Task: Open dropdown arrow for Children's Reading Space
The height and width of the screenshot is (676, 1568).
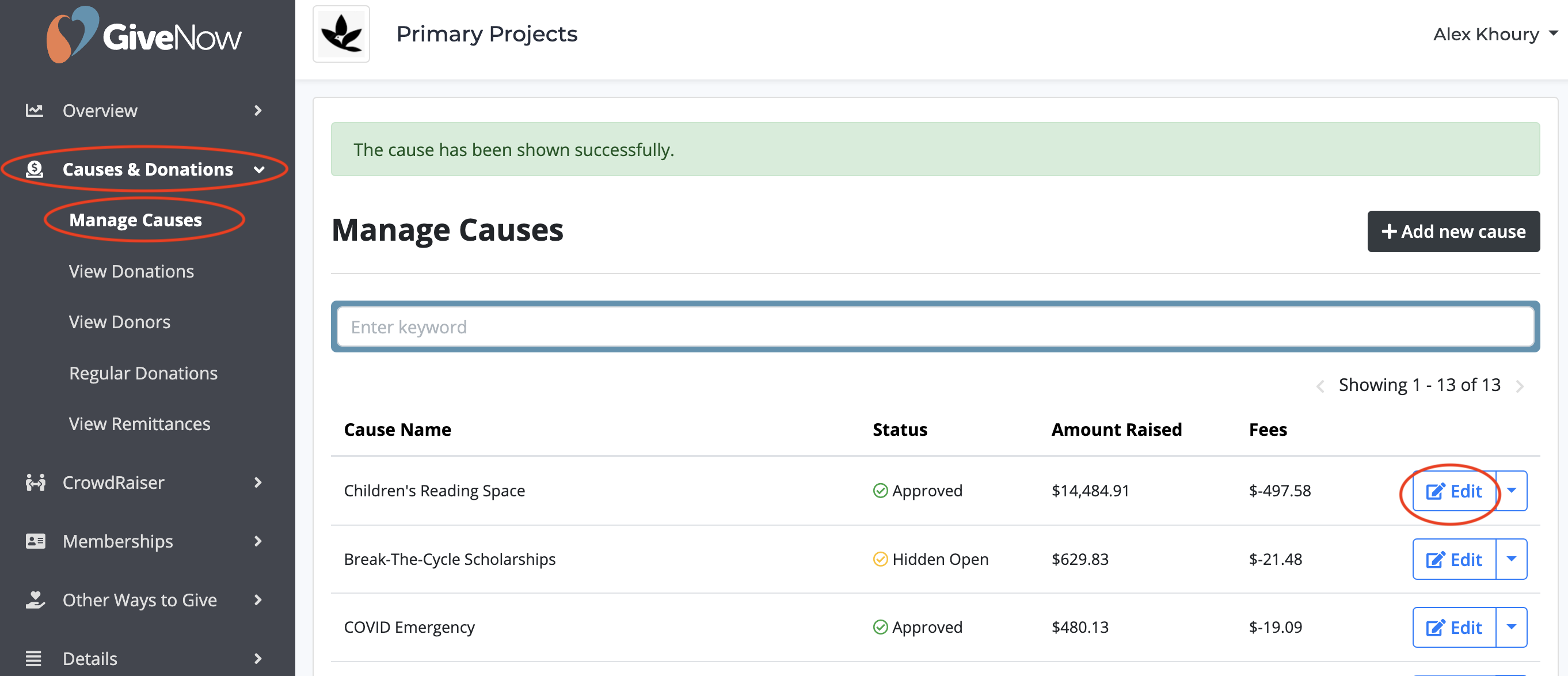Action: [x=1512, y=491]
